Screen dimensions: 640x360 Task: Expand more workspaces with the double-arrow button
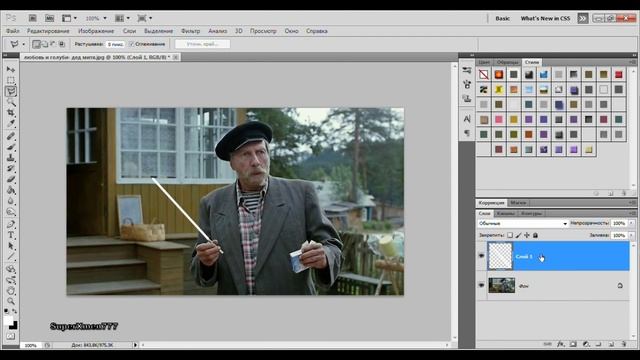tap(582, 18)
